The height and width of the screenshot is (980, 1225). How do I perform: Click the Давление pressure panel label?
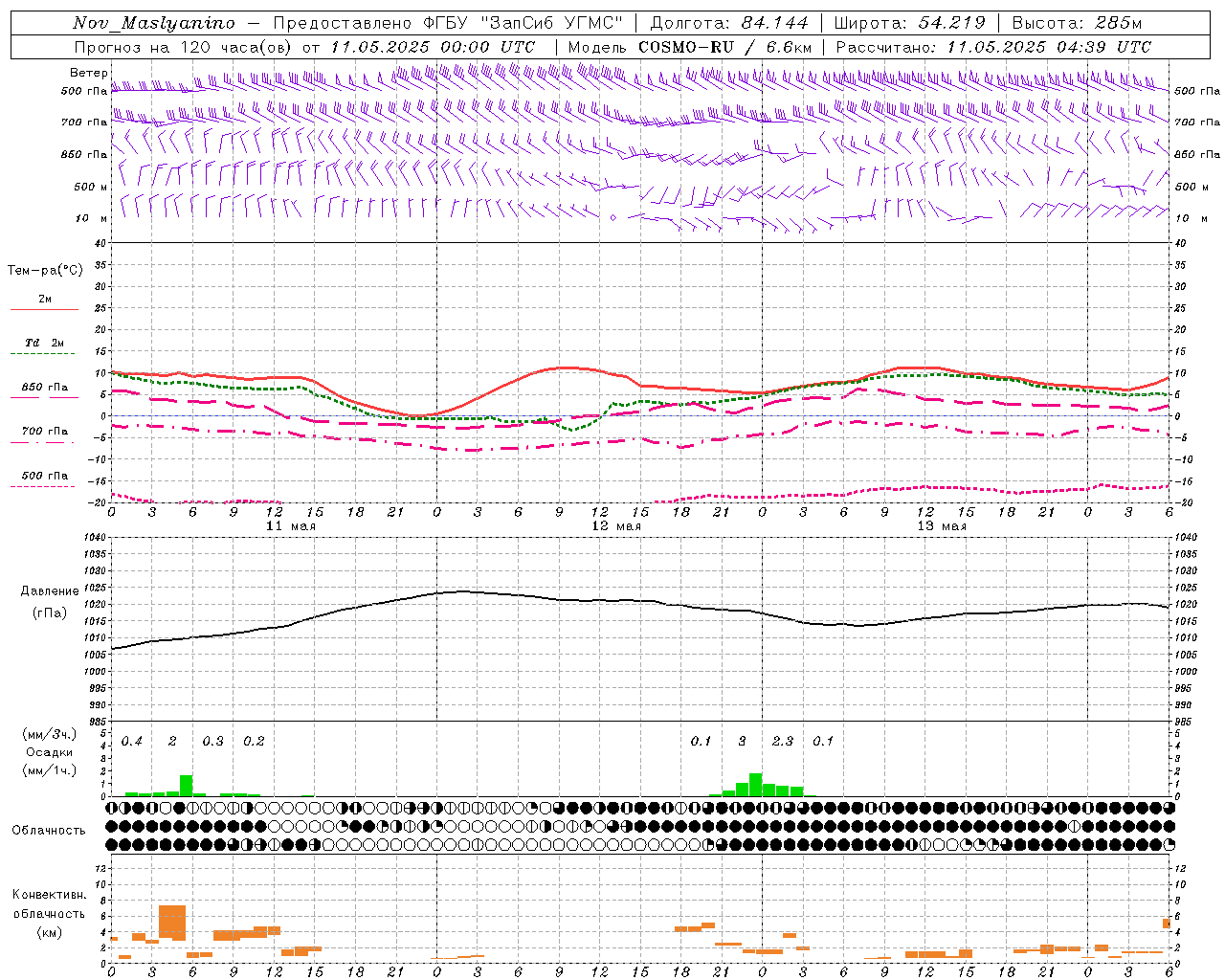click(50, 591)
